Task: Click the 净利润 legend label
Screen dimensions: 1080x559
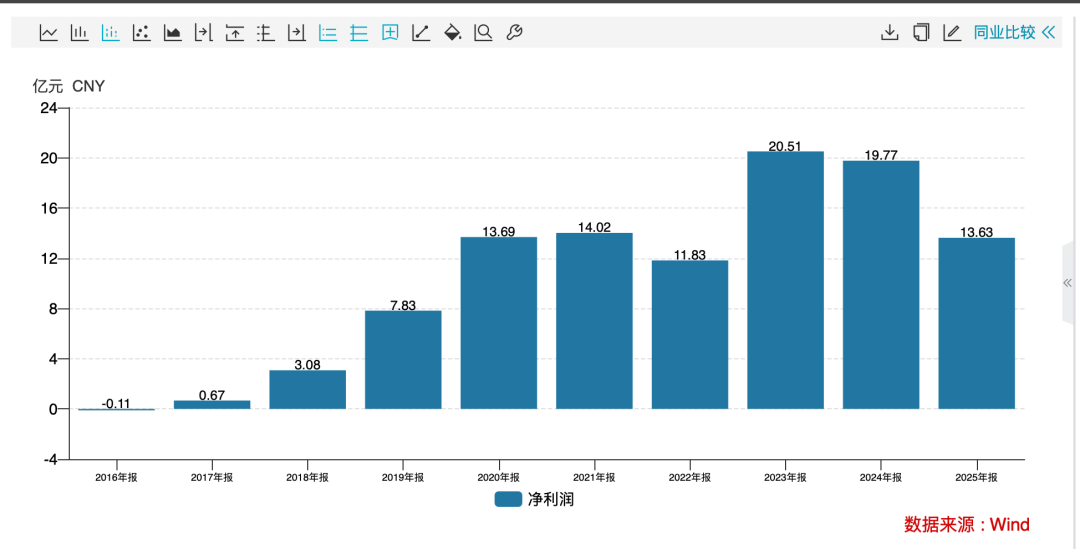Action: coord(550,500)
